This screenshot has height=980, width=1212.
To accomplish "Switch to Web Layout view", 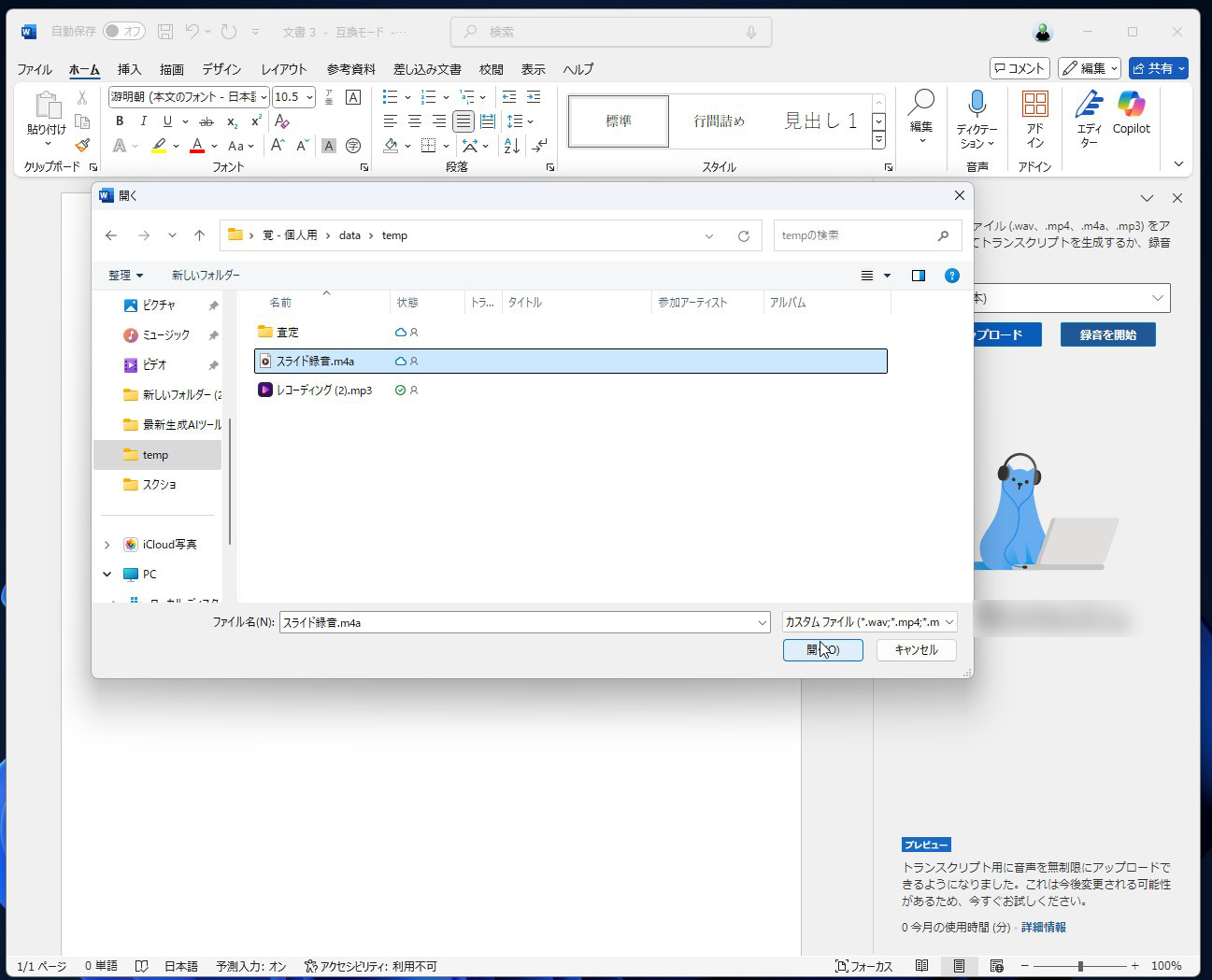I will coord(996,966).
